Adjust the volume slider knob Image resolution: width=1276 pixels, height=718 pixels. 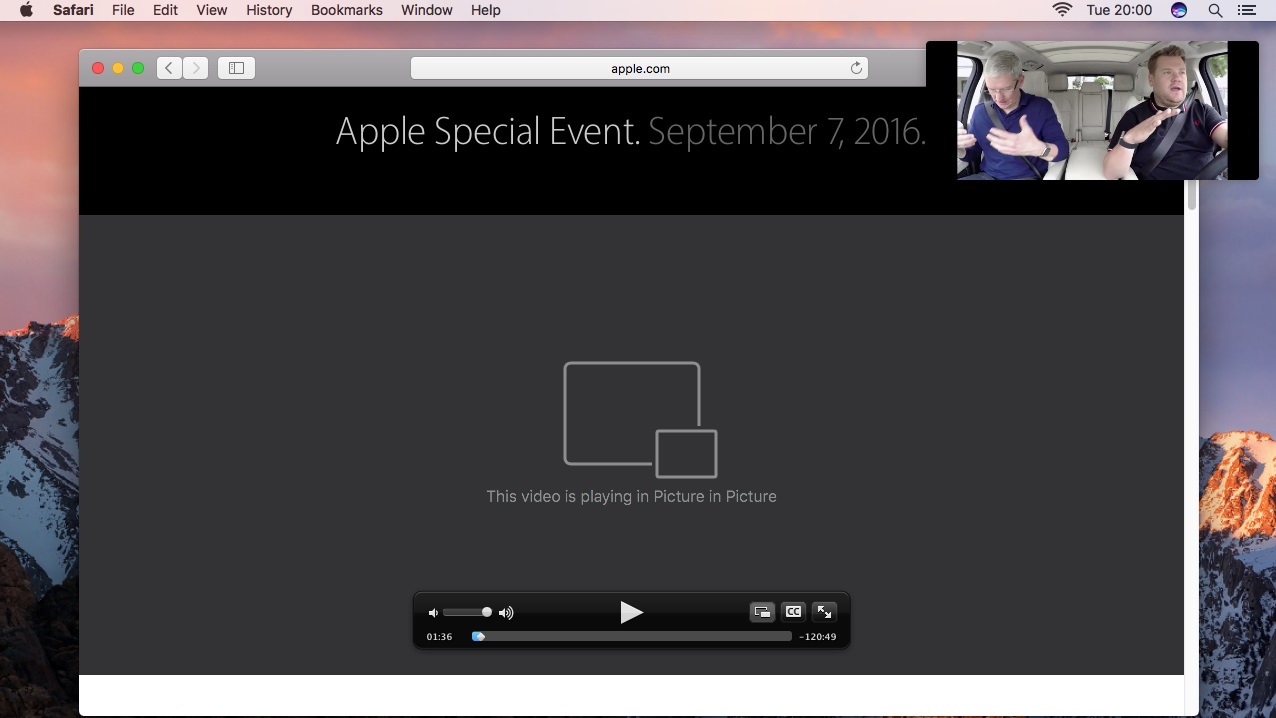click(487, 612)
